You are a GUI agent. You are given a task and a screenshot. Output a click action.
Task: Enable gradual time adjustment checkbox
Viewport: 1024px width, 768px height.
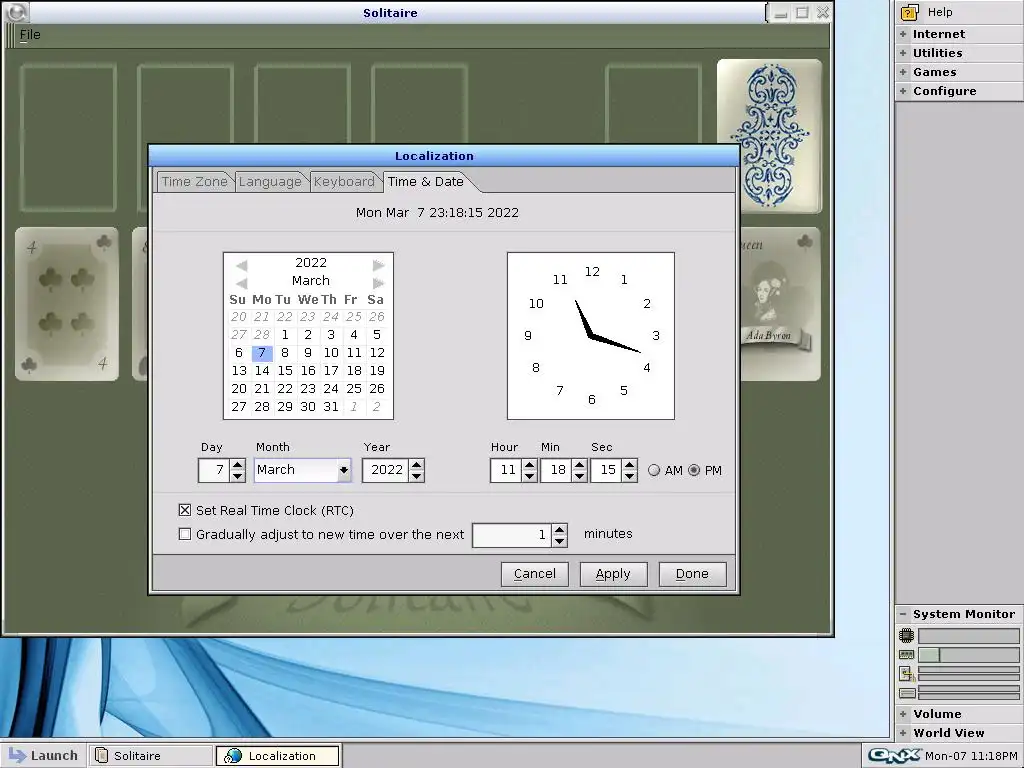point(185,534)
